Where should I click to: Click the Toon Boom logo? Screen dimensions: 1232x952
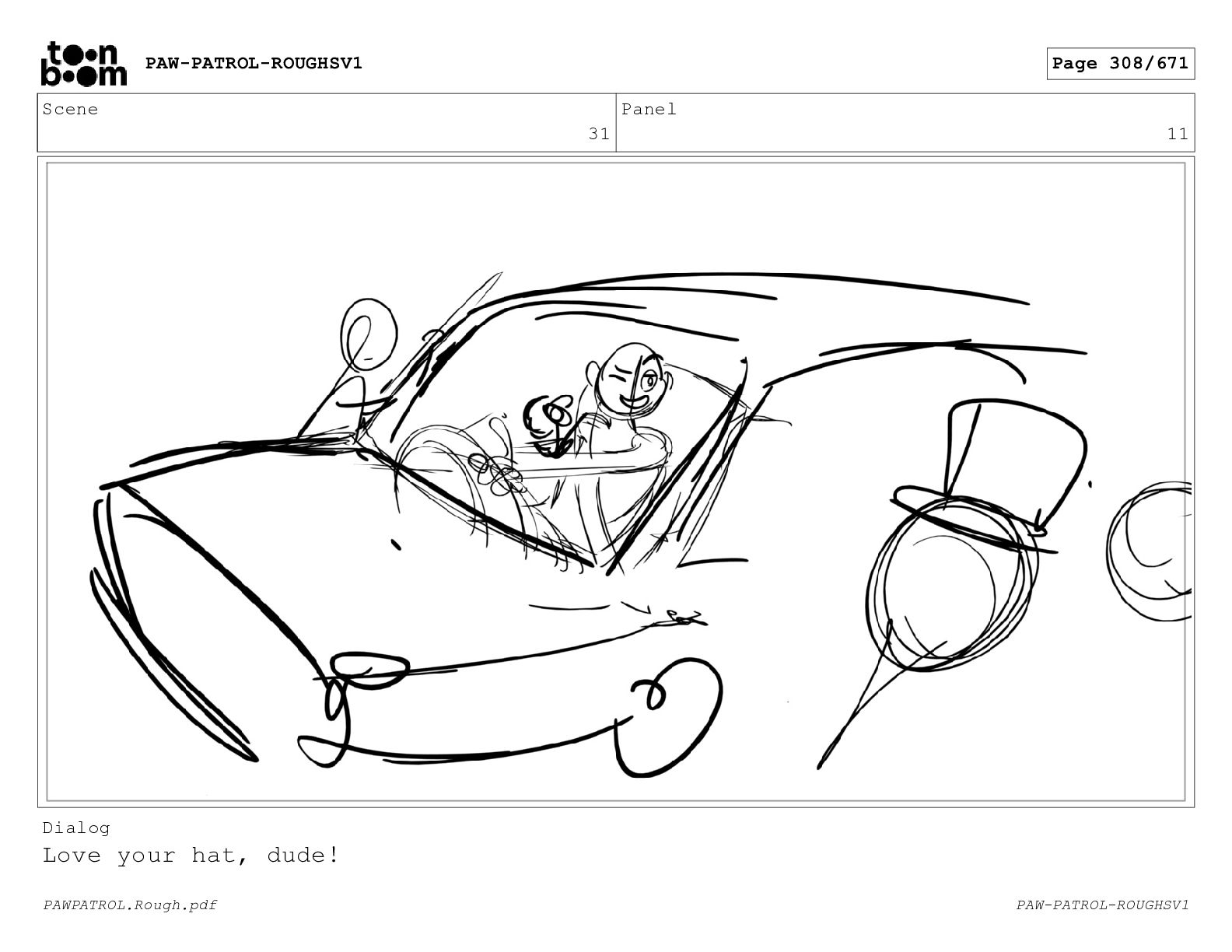[83, 64]
